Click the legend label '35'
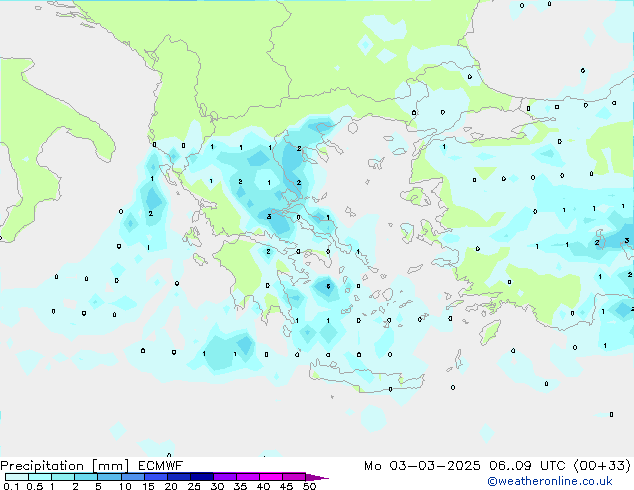 point(240,486)
